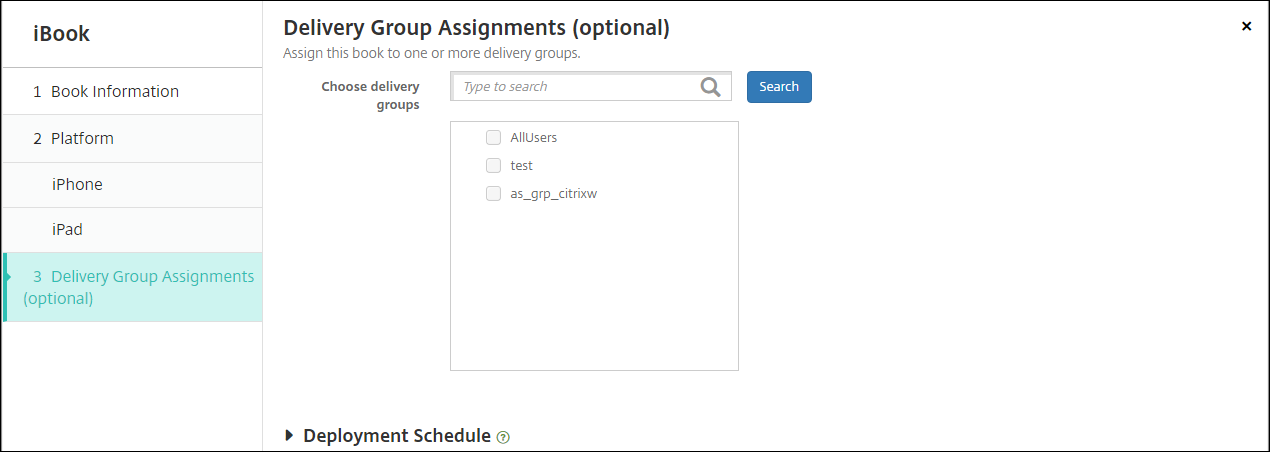
Task: Click the Deployment Schedule help icon
Action: (503, 437)
